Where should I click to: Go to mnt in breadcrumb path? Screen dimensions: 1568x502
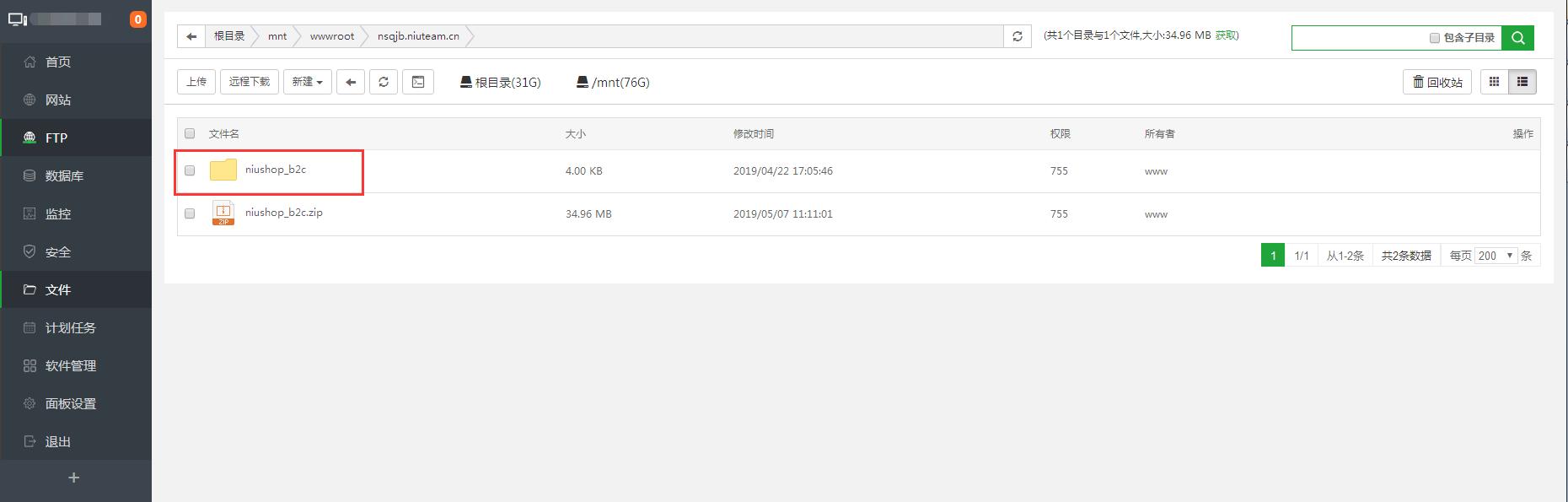(x=277, y=36)
